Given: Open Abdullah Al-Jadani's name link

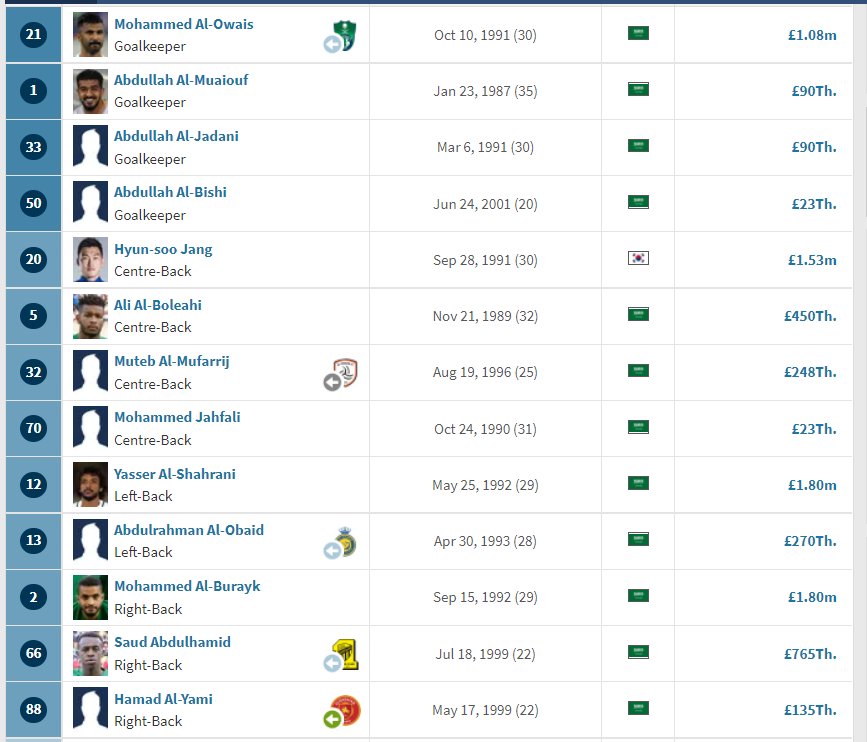Looking at the screenshot, I should [176, 136].
